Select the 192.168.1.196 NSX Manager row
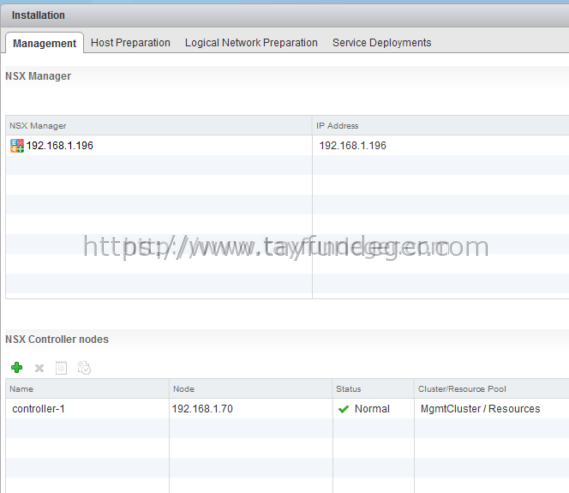Viewport: 569px width, 493px height. click(287, 145)
